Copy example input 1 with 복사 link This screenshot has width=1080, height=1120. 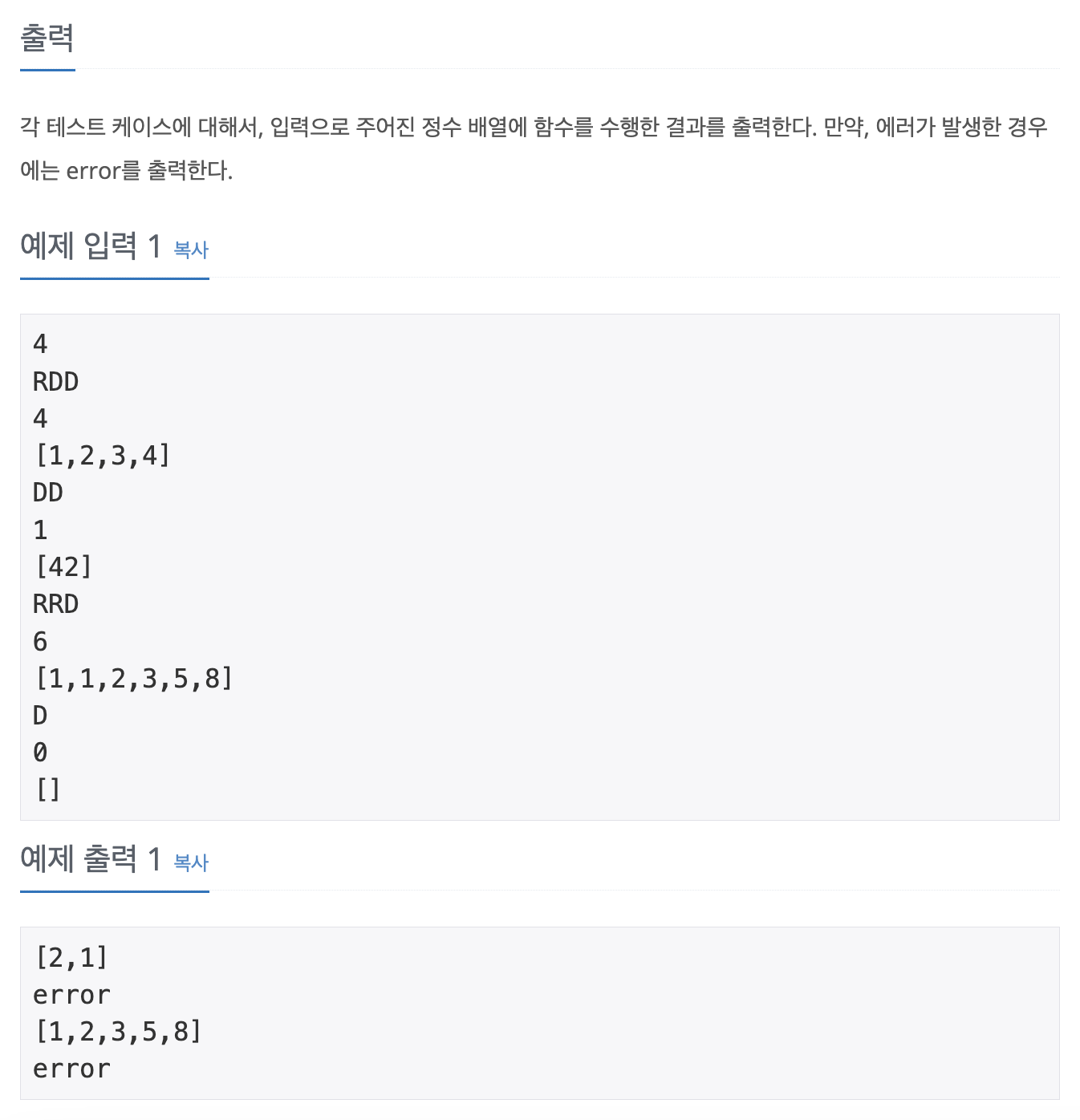click(x=191, y=250)
